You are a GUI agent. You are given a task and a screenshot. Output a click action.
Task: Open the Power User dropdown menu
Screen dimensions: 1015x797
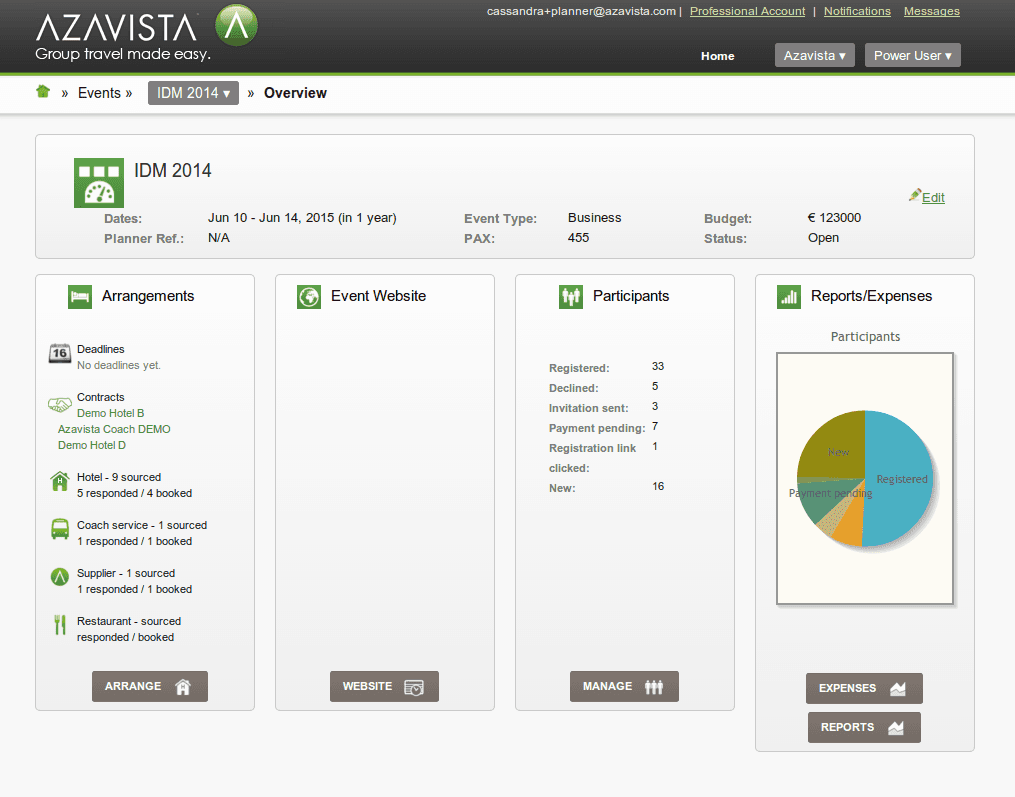point(912,55)
